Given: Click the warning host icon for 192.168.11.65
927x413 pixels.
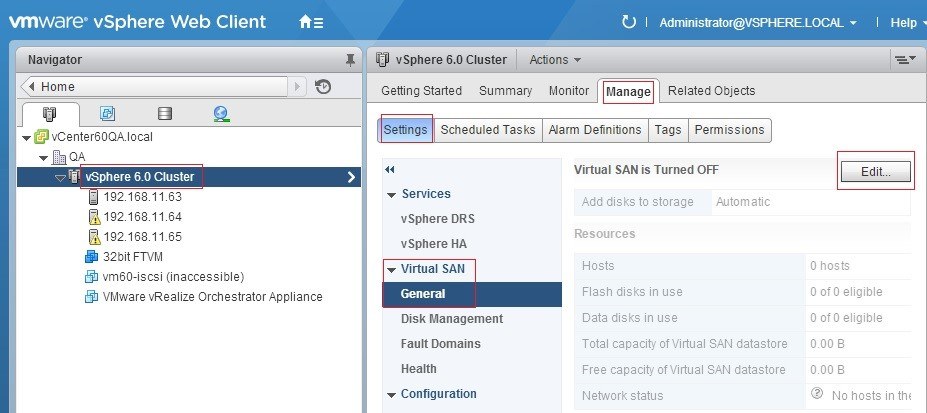Looking at the screenshot, I should click(94, 237).
